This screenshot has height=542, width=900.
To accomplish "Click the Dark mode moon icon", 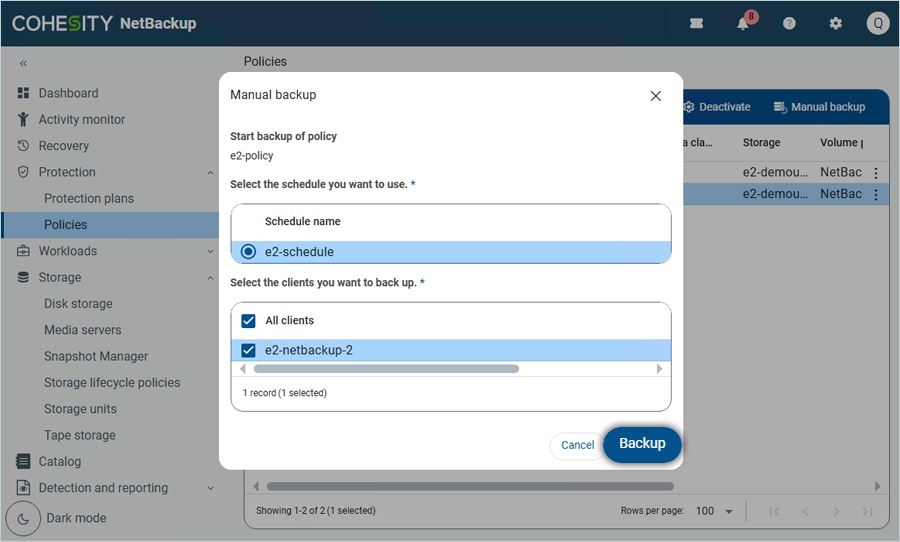I will click(x=23, y=518).
